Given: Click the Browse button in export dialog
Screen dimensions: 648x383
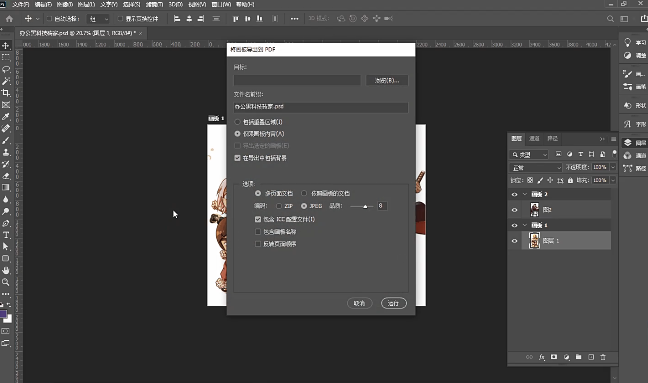Looking at the screenshot, I should (x=387, y=81).
